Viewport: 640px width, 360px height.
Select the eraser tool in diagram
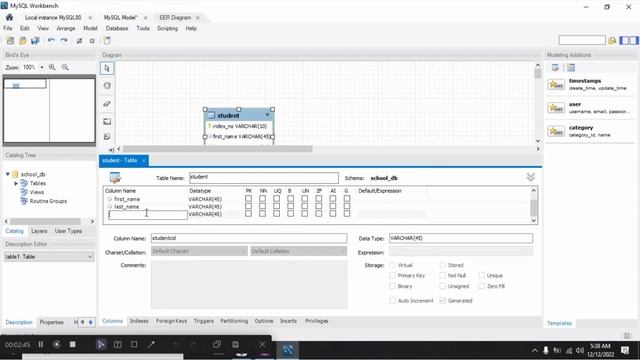107,104
